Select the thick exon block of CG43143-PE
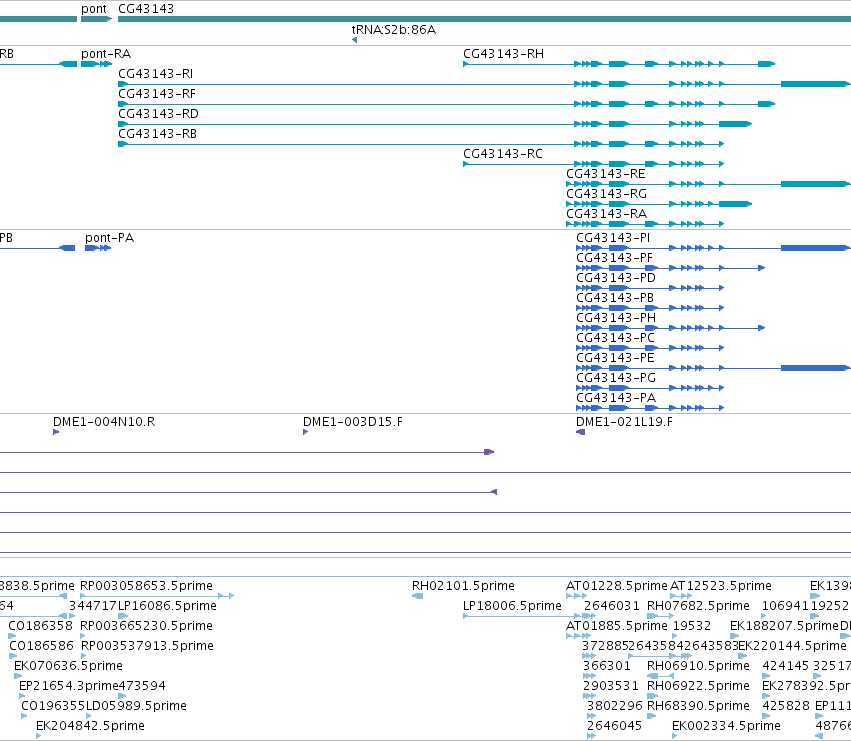This screenshot has width=851, height=741. 815,368
